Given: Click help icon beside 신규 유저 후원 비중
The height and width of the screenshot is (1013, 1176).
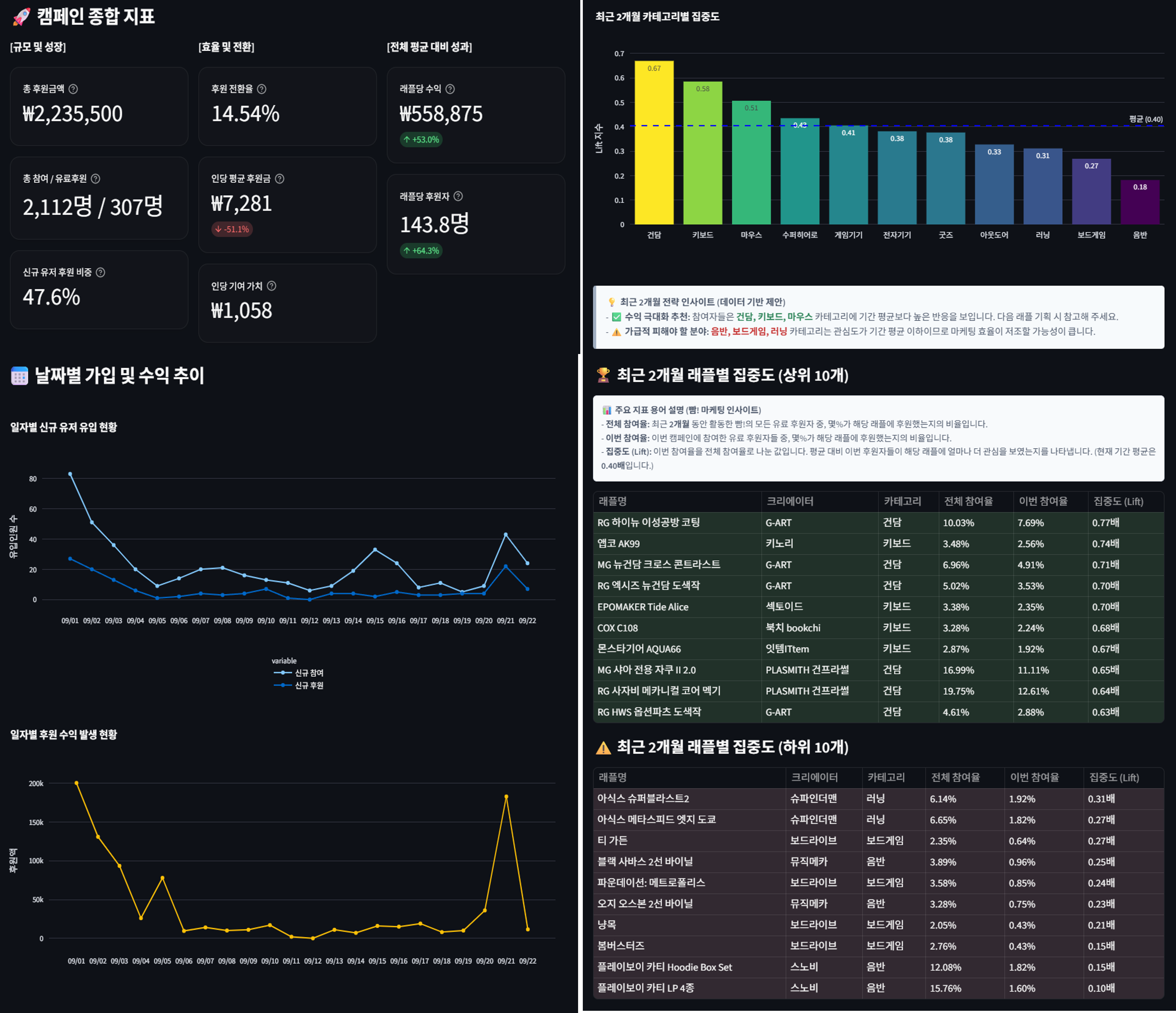Looking at the screenshot, I should click(x=100, y=273).
